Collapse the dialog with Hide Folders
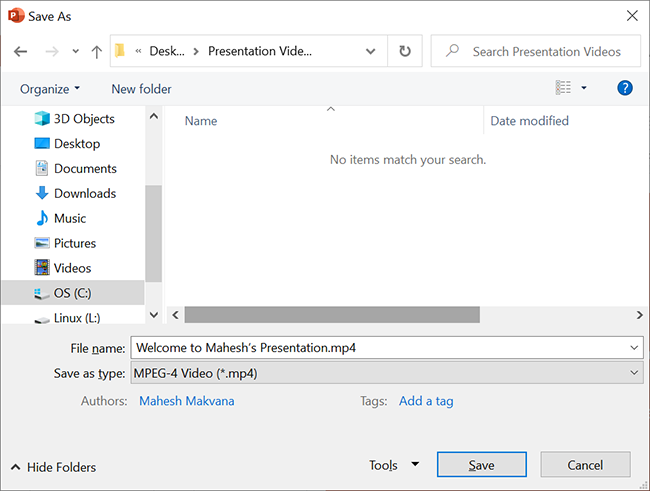Viewport: 650px width, 491px height. click(x=54, y=467)
